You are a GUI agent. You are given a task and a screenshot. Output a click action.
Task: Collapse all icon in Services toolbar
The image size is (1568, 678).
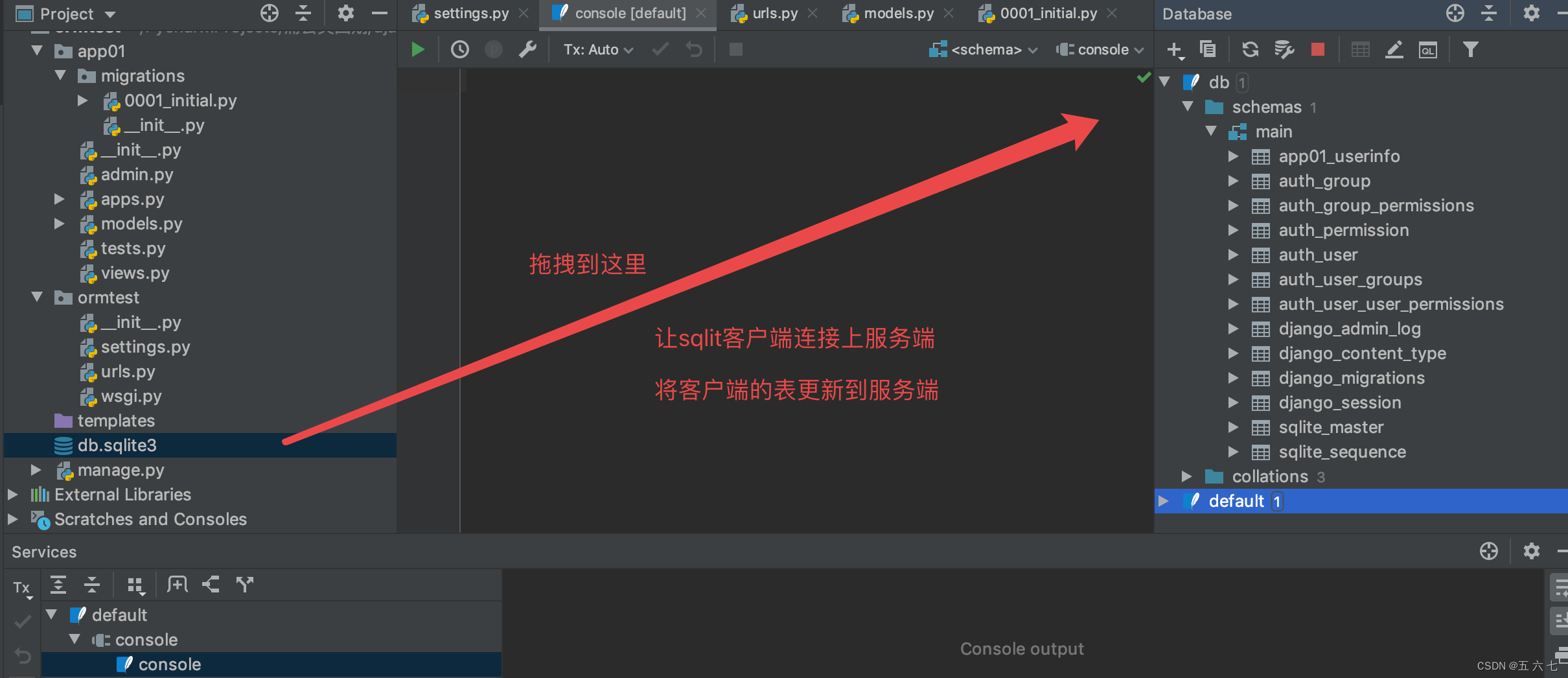point(92,584)
